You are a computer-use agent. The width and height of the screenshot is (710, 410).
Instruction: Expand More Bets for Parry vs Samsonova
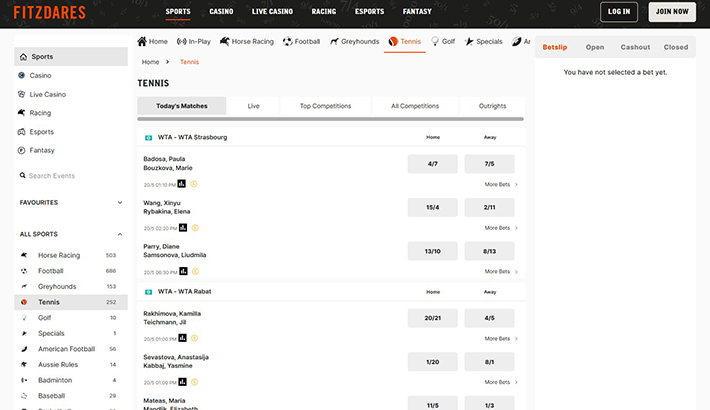(501, 271)
